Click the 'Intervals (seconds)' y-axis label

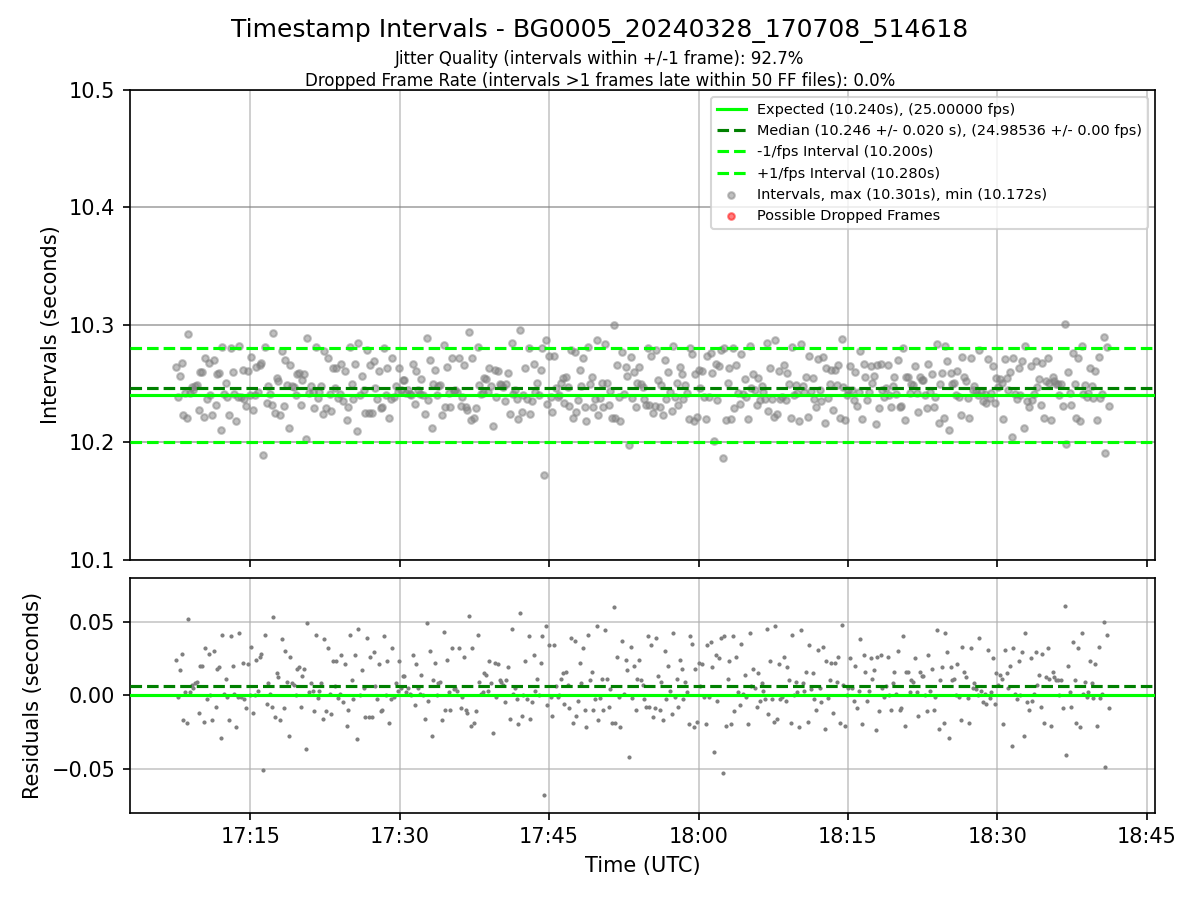(50, 325)
